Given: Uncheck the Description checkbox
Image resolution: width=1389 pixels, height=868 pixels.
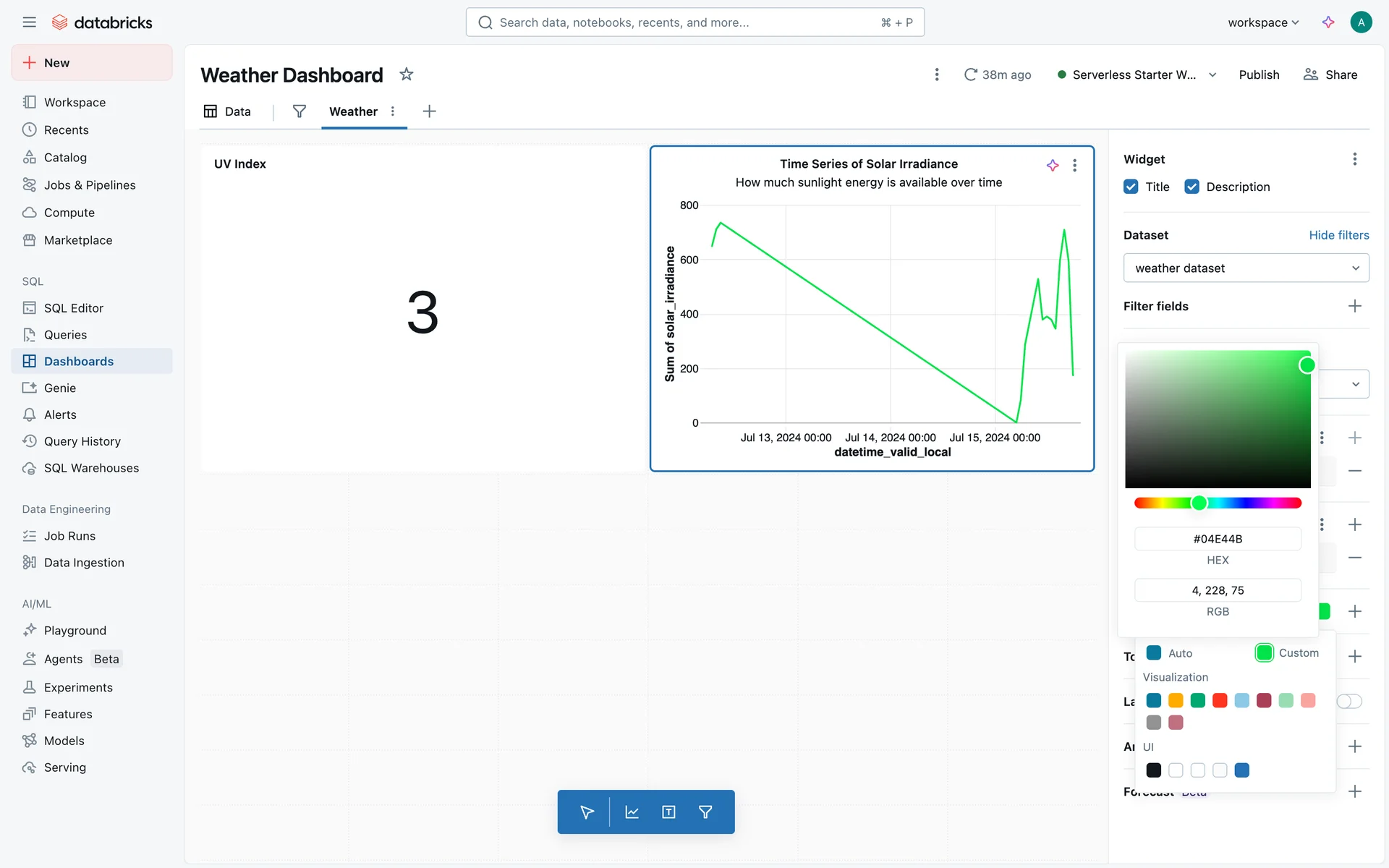Looking at the screenshot, I should click(1192, 187).
